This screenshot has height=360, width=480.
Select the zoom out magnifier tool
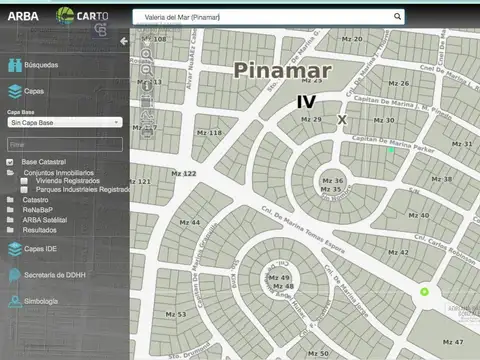point(147,70)
